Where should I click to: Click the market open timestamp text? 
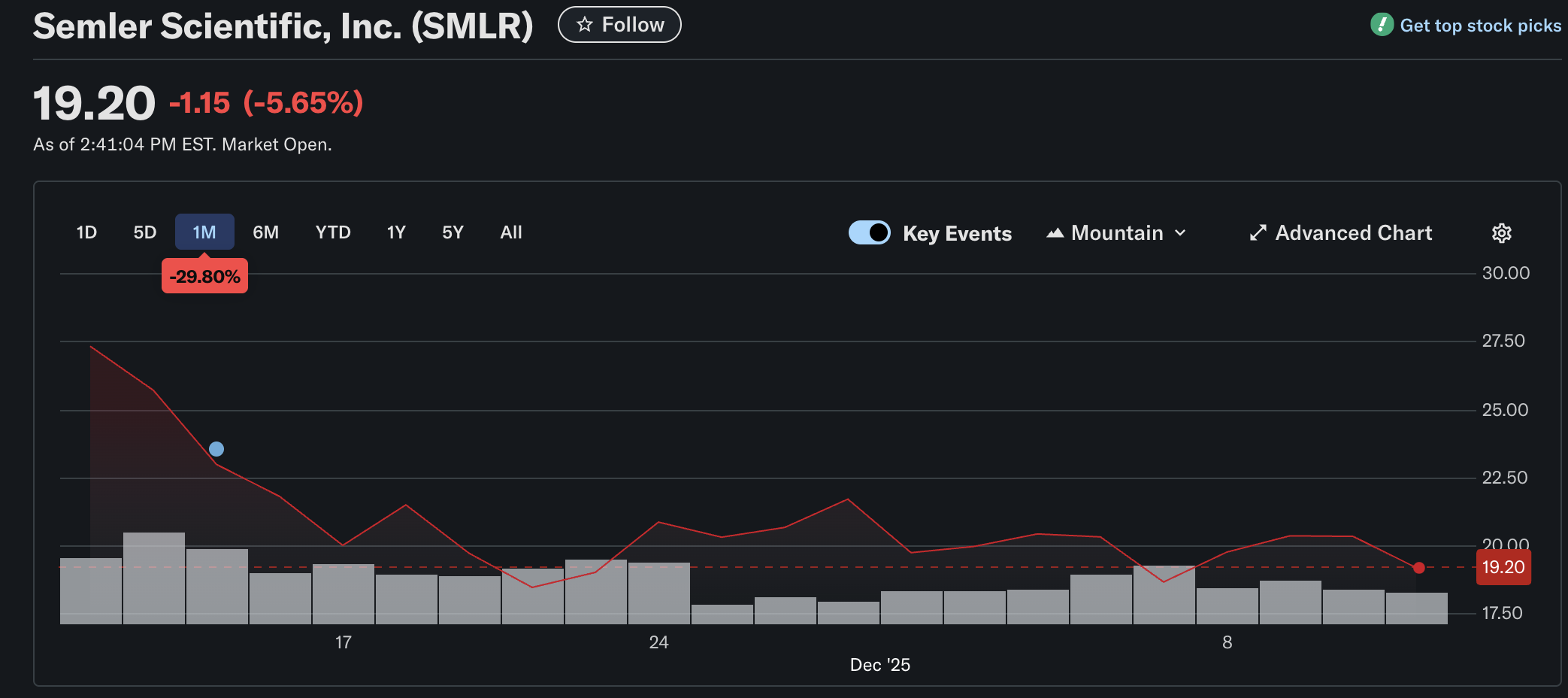pyautogui.click(x=183, y=144)
